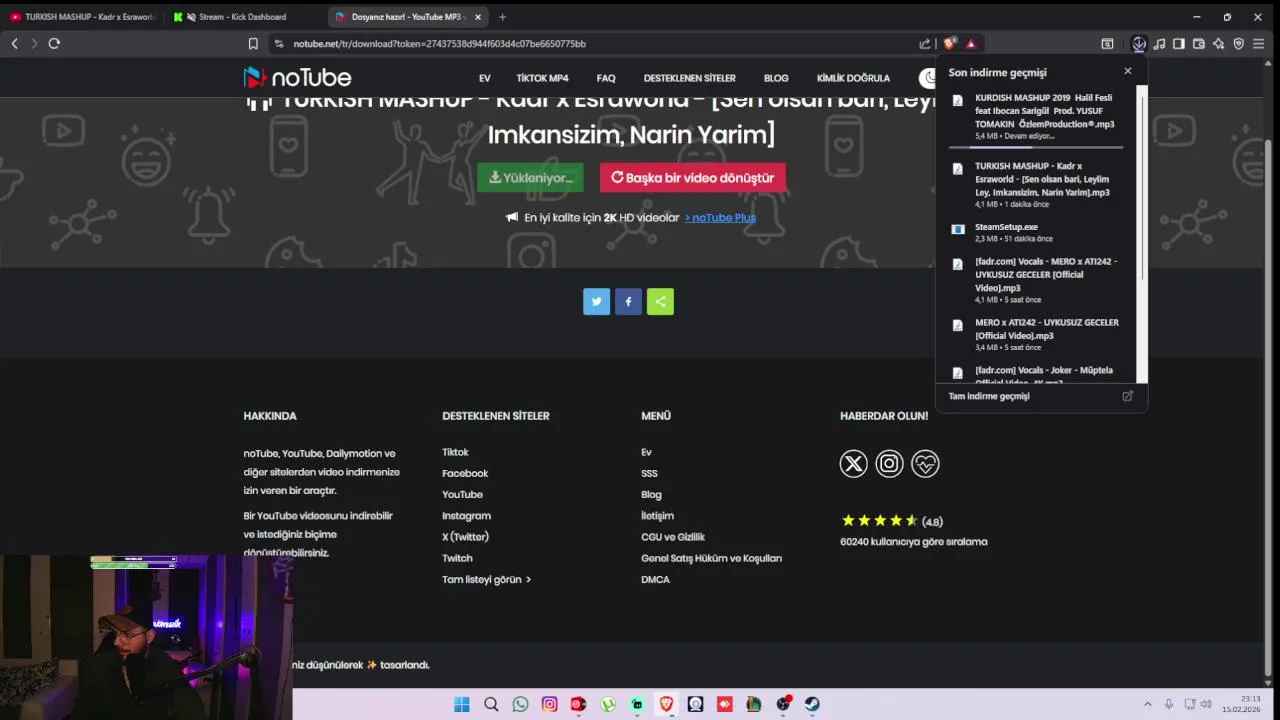
Task: Open the Brave Shields lion icon
Action: click(x=950, y=43)
